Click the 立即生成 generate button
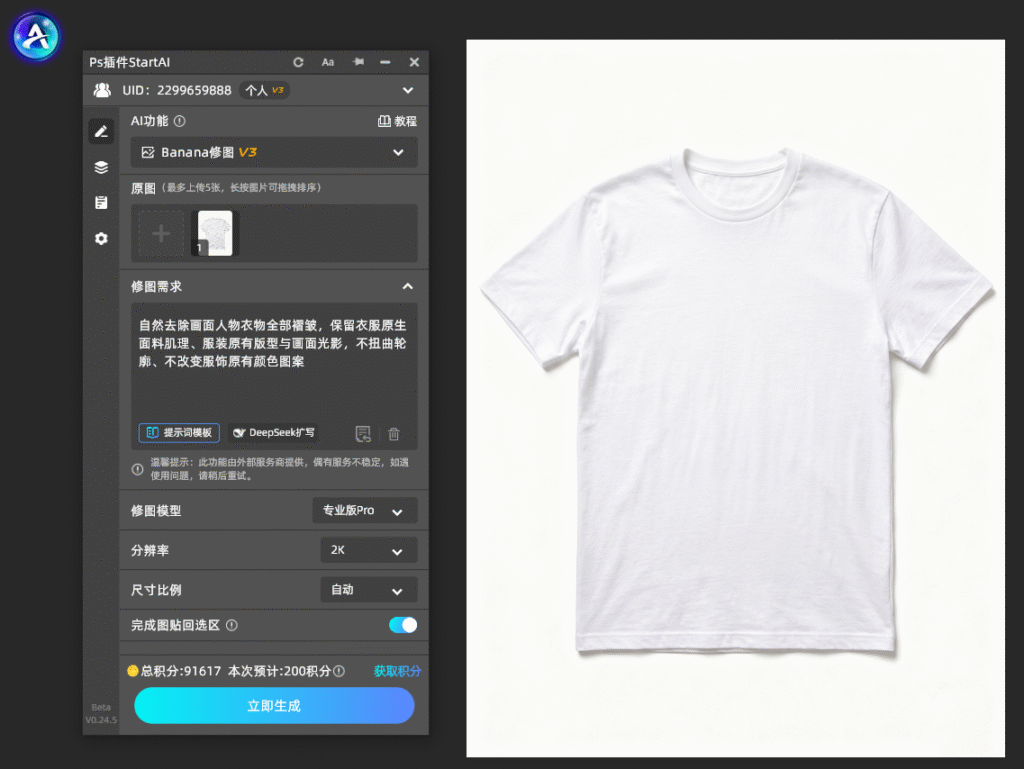 (x=274, y=706)
